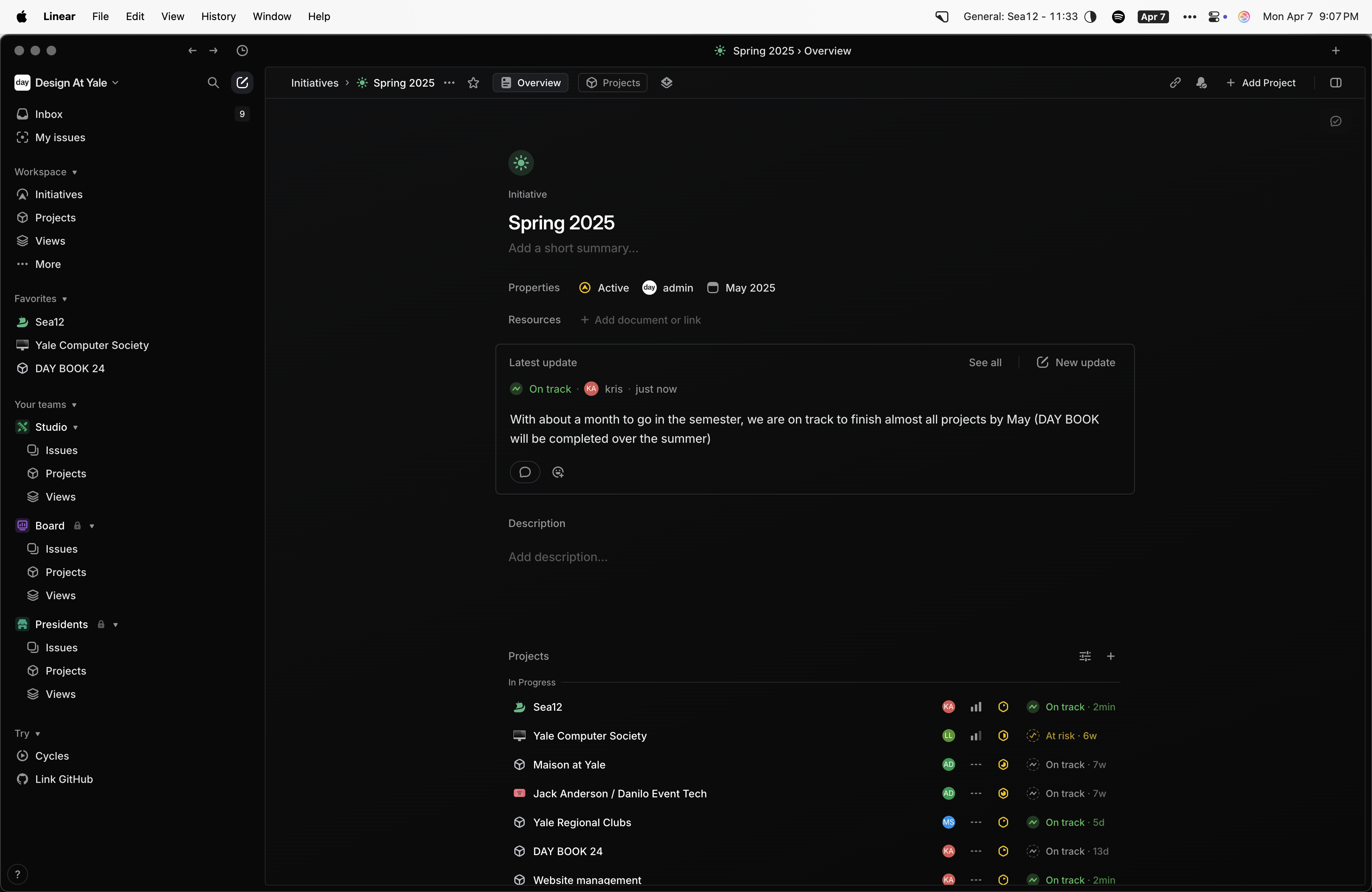Image resolution: width=1372 pixels, height=892 pixels.
Task: Open the comment bubble on latest update
Action: coord(525,472)
